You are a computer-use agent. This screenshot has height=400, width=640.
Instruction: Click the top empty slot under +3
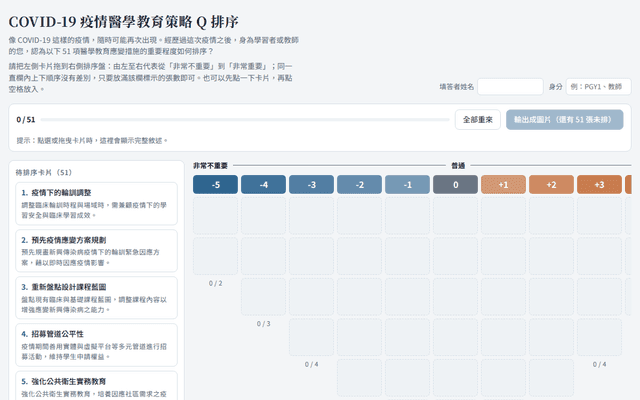click(x=599, y=216)
